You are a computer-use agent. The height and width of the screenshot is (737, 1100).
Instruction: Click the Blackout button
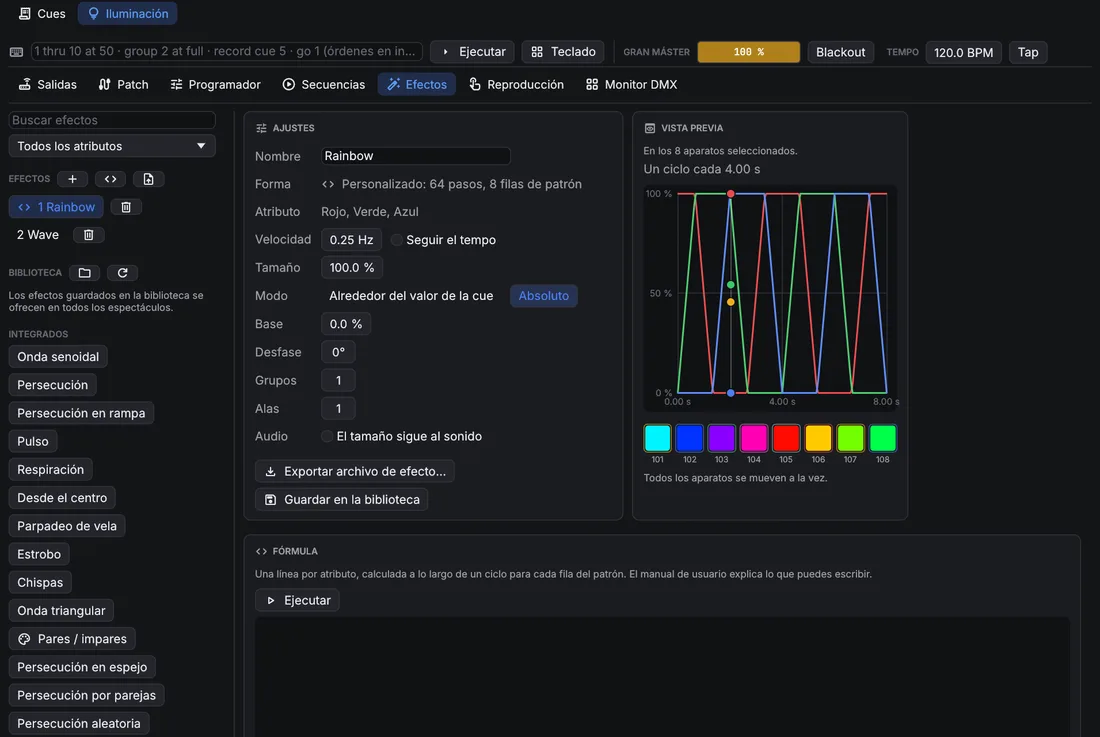click(x=840, y=52)
